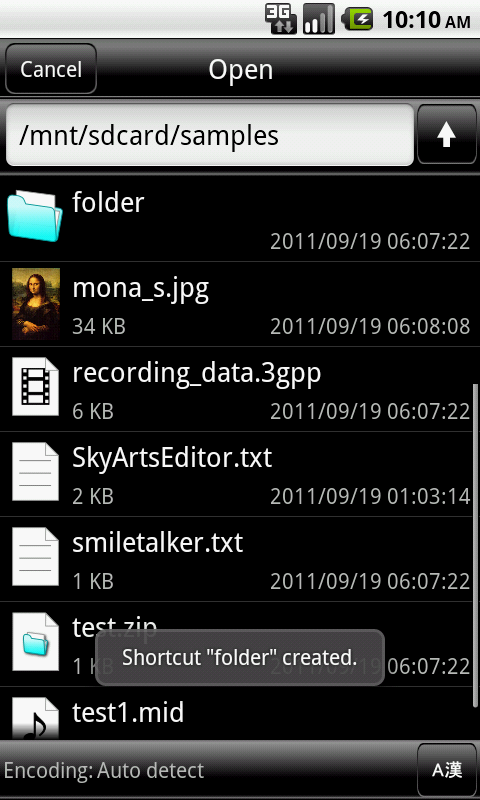
Task: Open the entry named folder
Action: [240, 219]
